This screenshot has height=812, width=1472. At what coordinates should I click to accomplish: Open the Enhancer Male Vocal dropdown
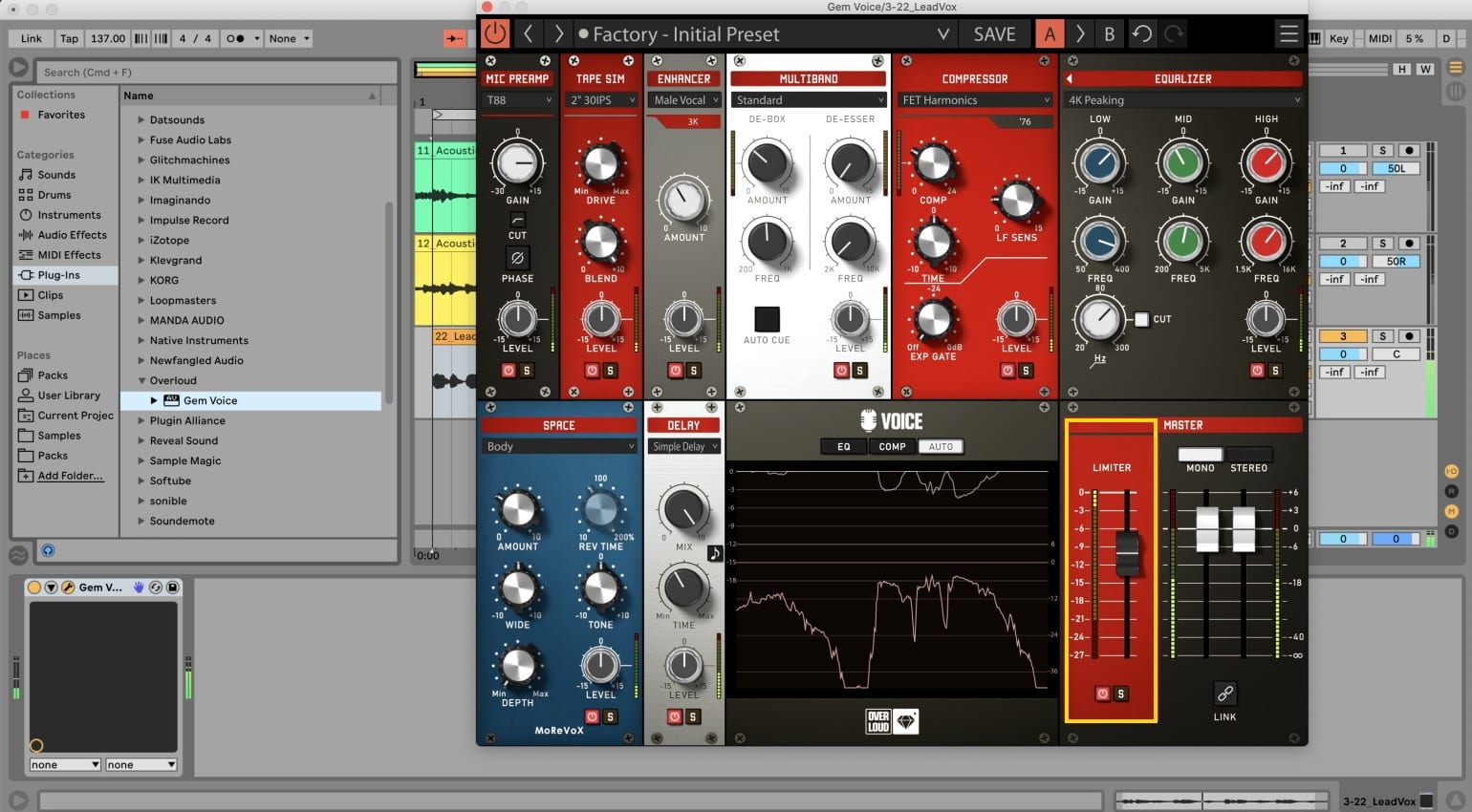point(684,100)
